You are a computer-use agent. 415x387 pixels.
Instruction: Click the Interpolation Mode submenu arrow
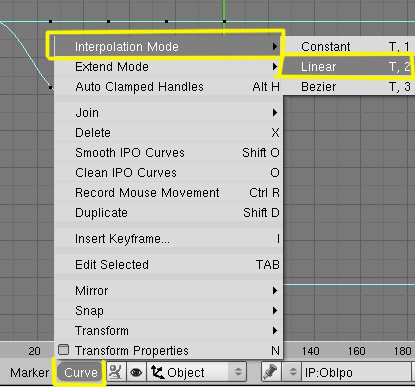coord(275,47)
